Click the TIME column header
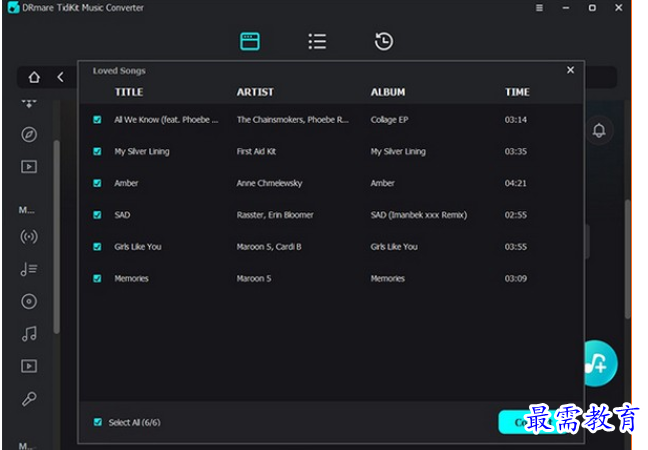The image size is (648, 450). tap(517, 92)
